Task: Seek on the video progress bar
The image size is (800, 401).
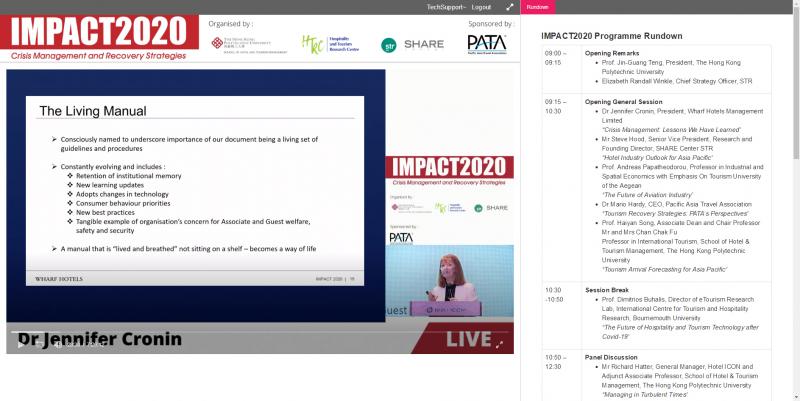Action: pyautogui.click(x=260, y=332)
